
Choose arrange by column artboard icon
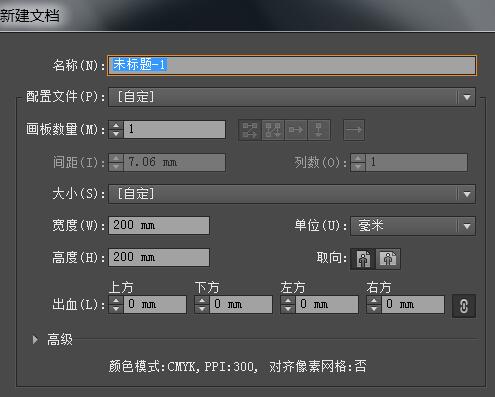coord(319,130)
